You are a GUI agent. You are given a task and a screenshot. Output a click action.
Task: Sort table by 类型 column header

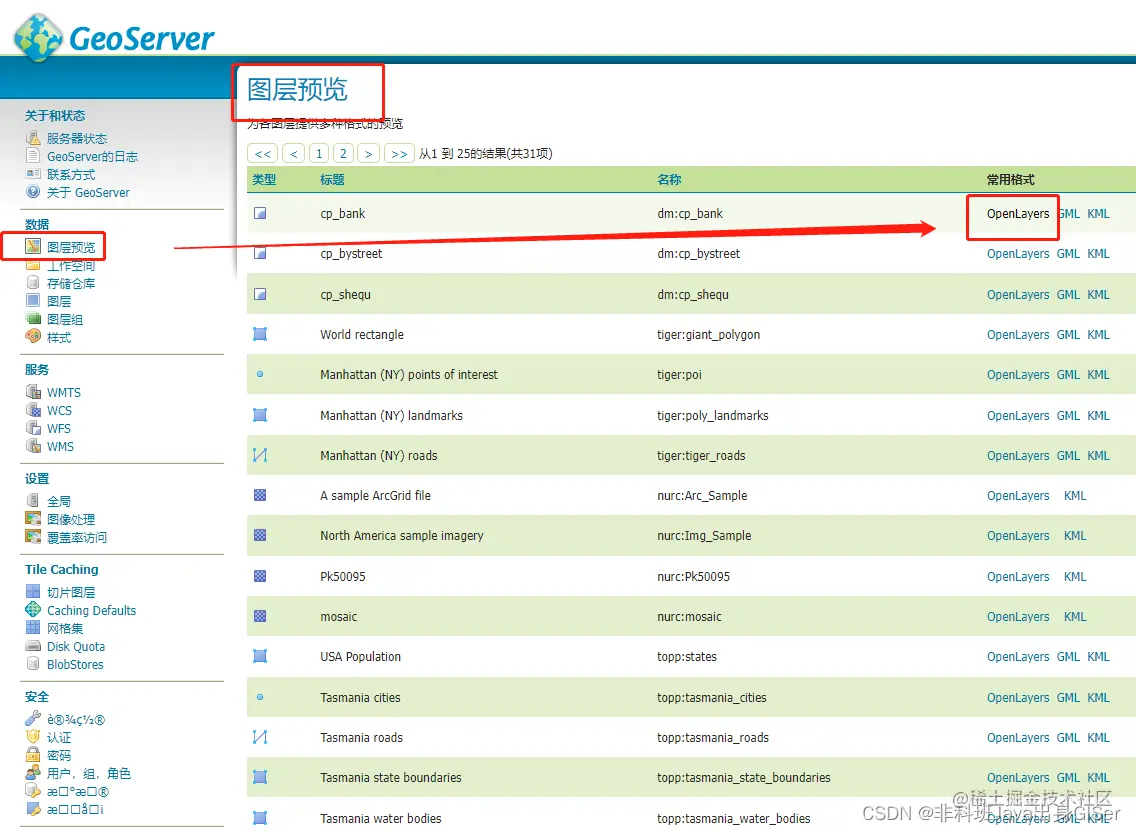click(x=264, y=180)
